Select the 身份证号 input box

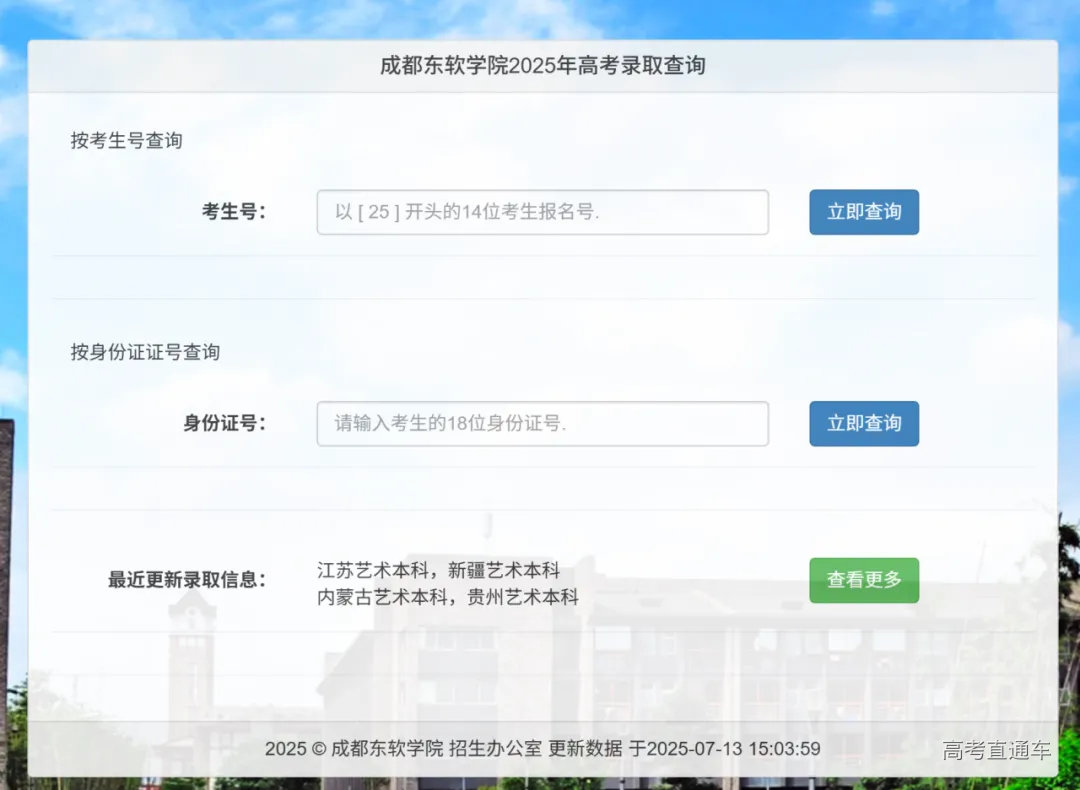tap(542, 423)
